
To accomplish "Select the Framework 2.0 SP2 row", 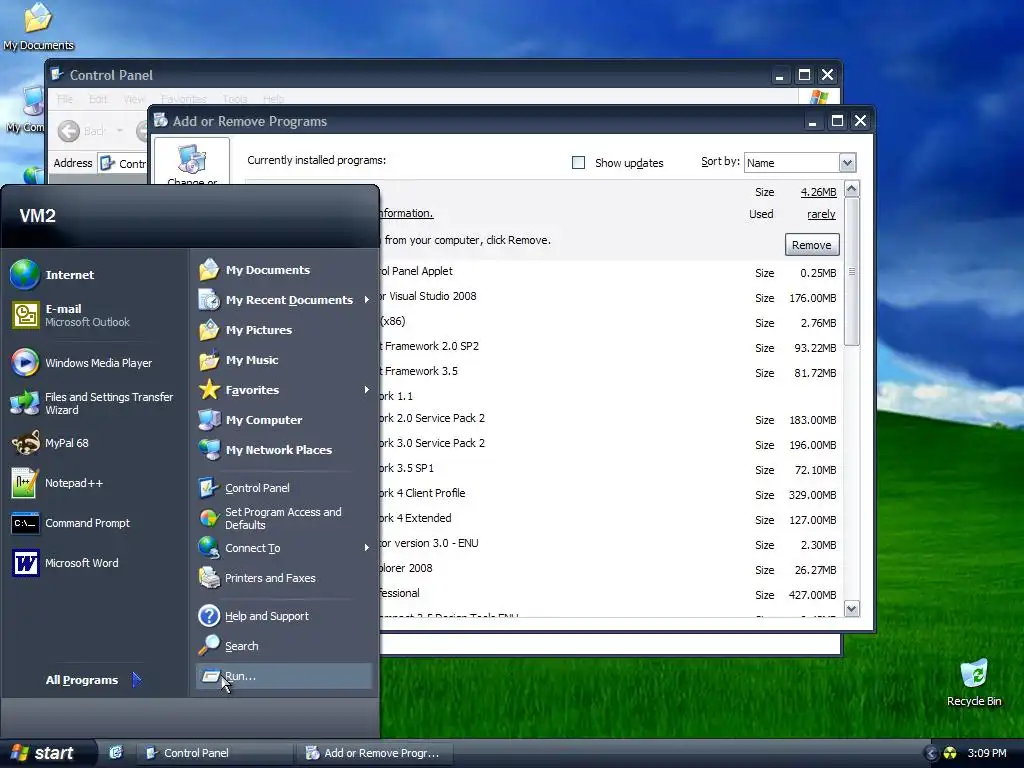I will coord(611,347).
